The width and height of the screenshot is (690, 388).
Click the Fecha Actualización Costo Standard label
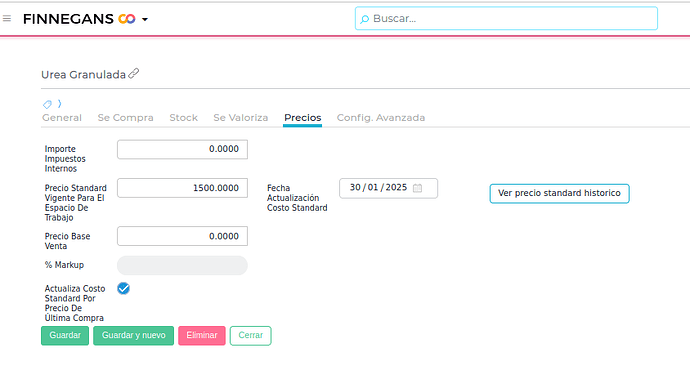[x=297, y=198]
